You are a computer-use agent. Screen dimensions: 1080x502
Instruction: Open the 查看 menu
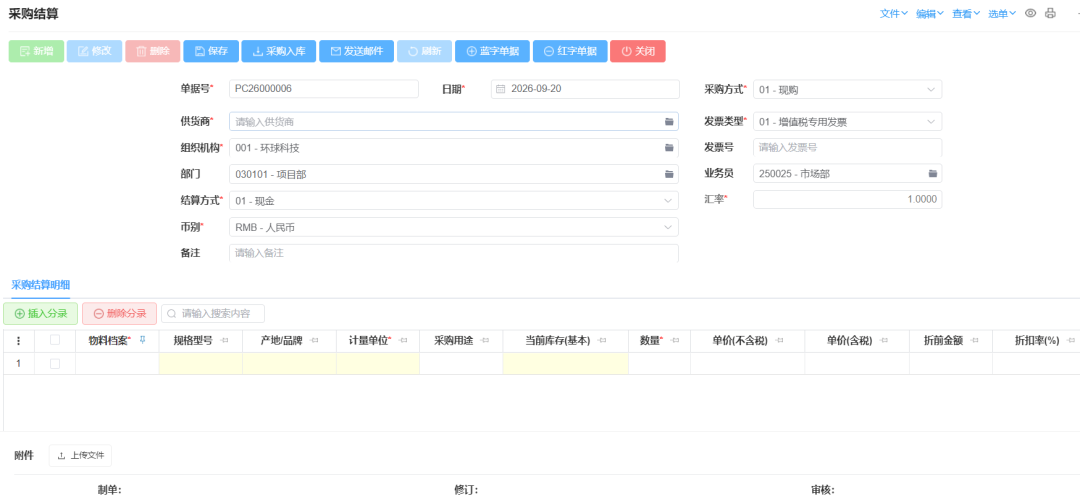pos(966,14)
